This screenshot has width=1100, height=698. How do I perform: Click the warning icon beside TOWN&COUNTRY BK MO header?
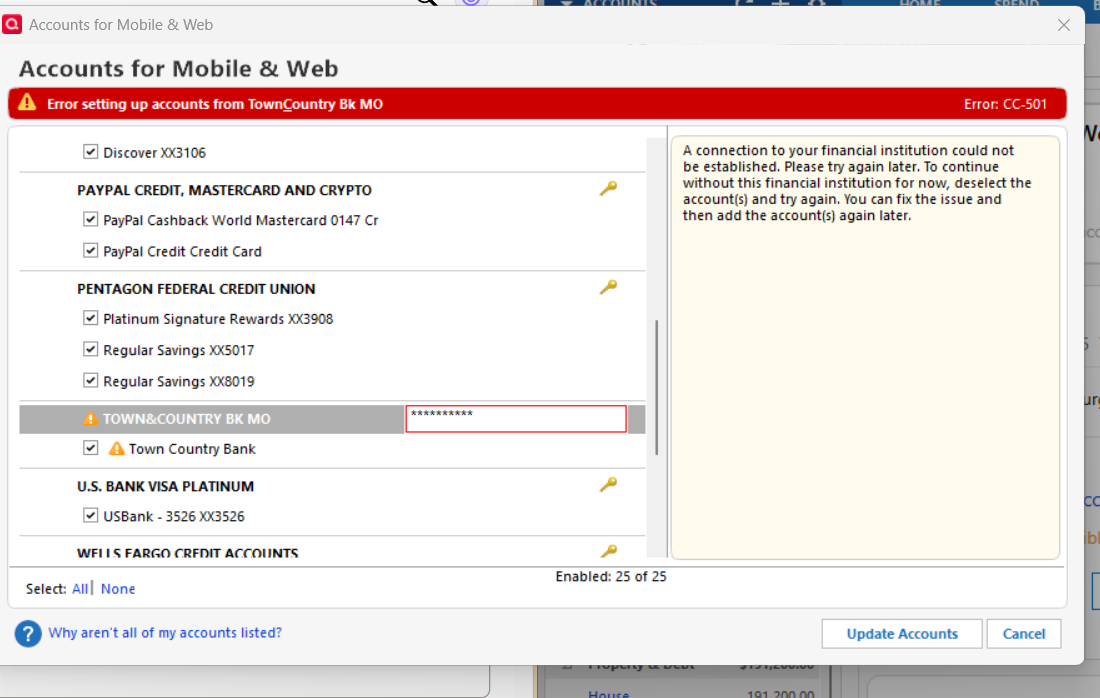[90, 419]
